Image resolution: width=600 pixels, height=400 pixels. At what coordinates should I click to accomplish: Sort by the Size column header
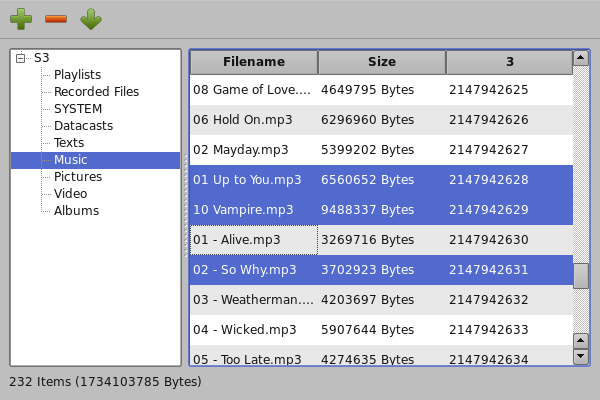click(x=382, y=62)
